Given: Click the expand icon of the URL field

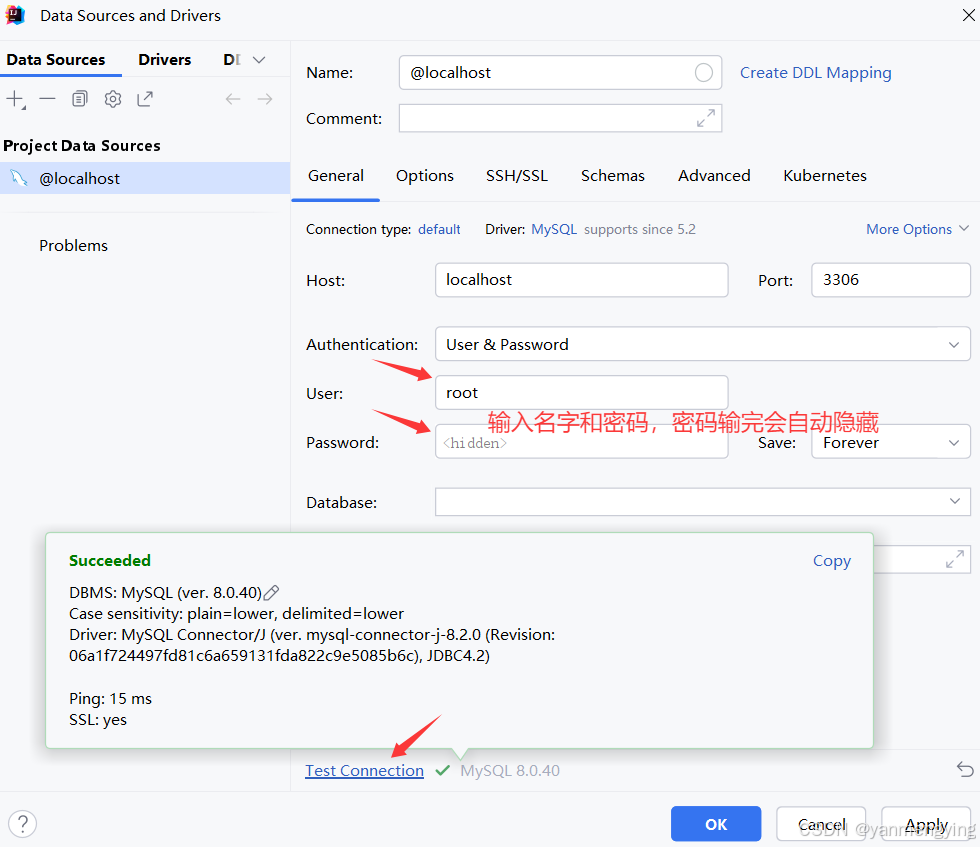Looking at the screenshot, I should coord(954,559).
